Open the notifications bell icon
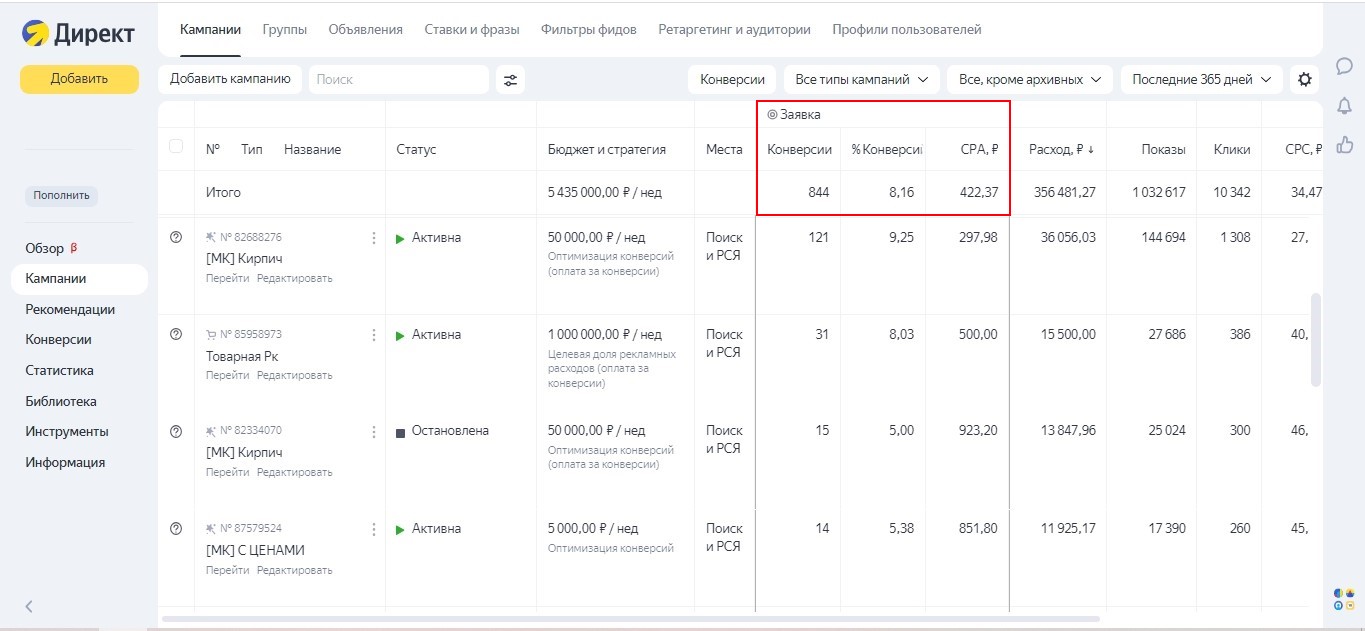1365x631 pixels. [x=1345, y=105]
